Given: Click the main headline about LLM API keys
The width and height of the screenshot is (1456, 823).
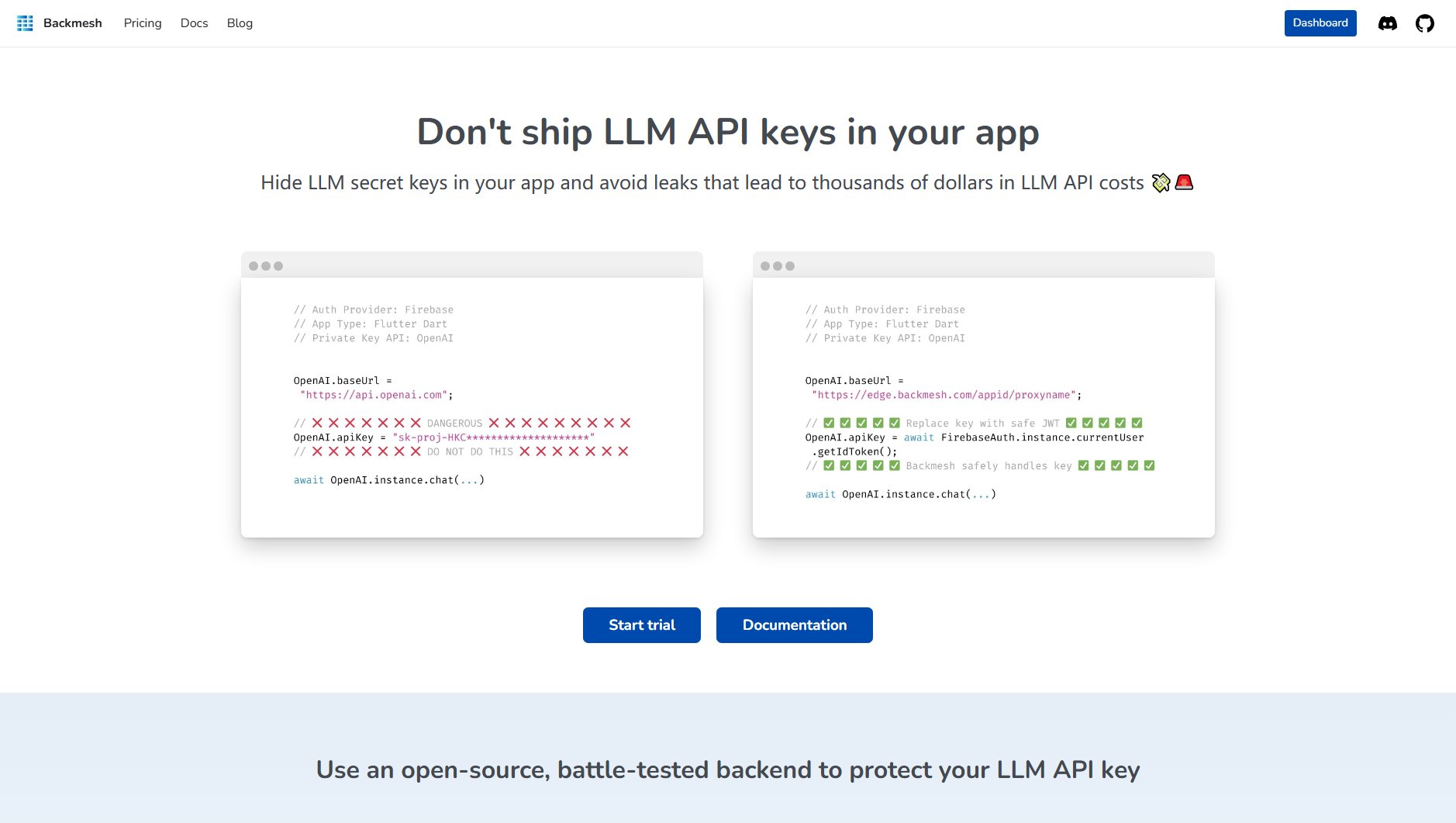Looking at the screenshot, I should coord(728,132).
